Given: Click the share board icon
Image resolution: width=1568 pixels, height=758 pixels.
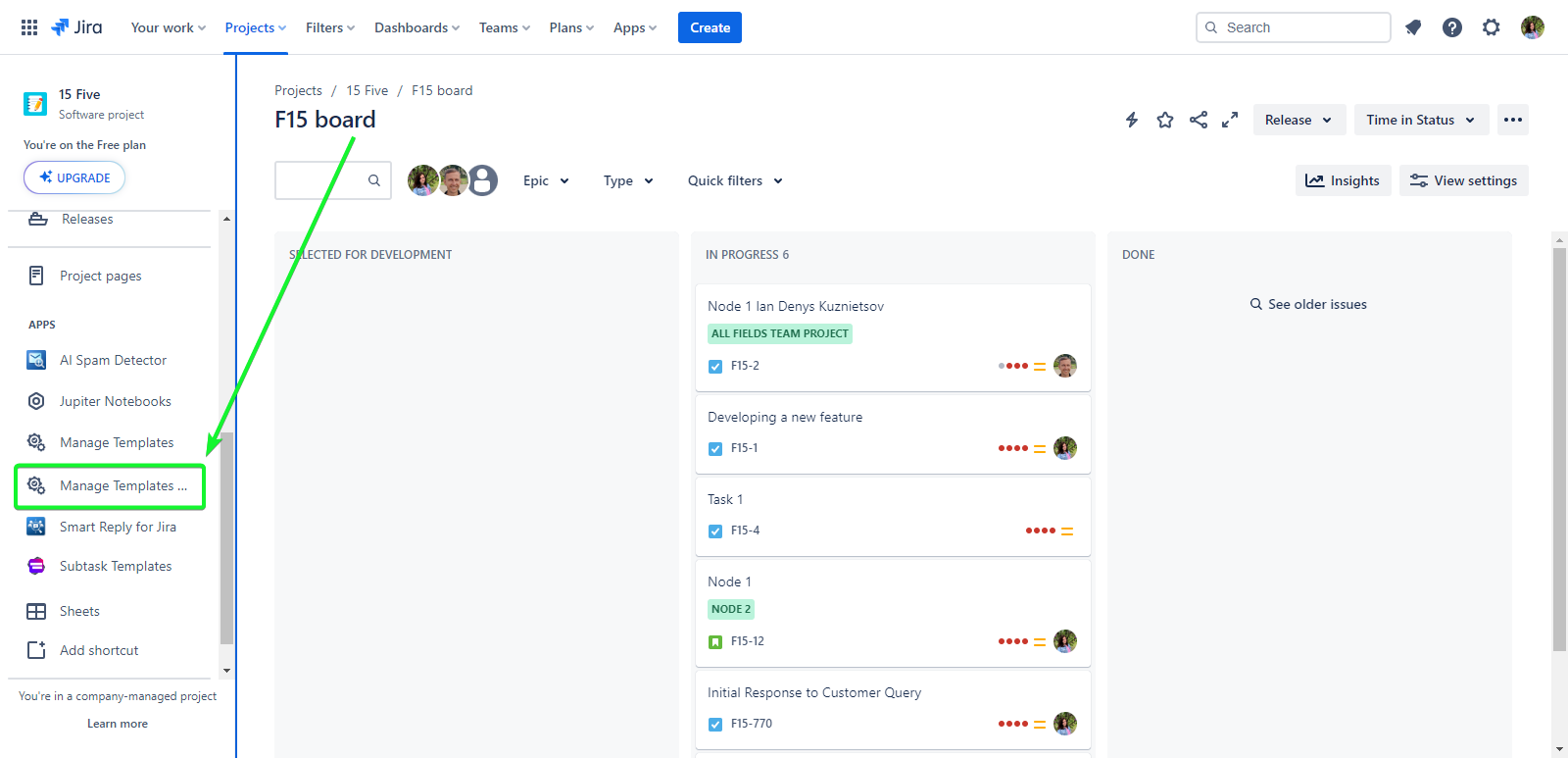Looking at the screenshot, I should pyautogui.click(x=1198, y=120).
